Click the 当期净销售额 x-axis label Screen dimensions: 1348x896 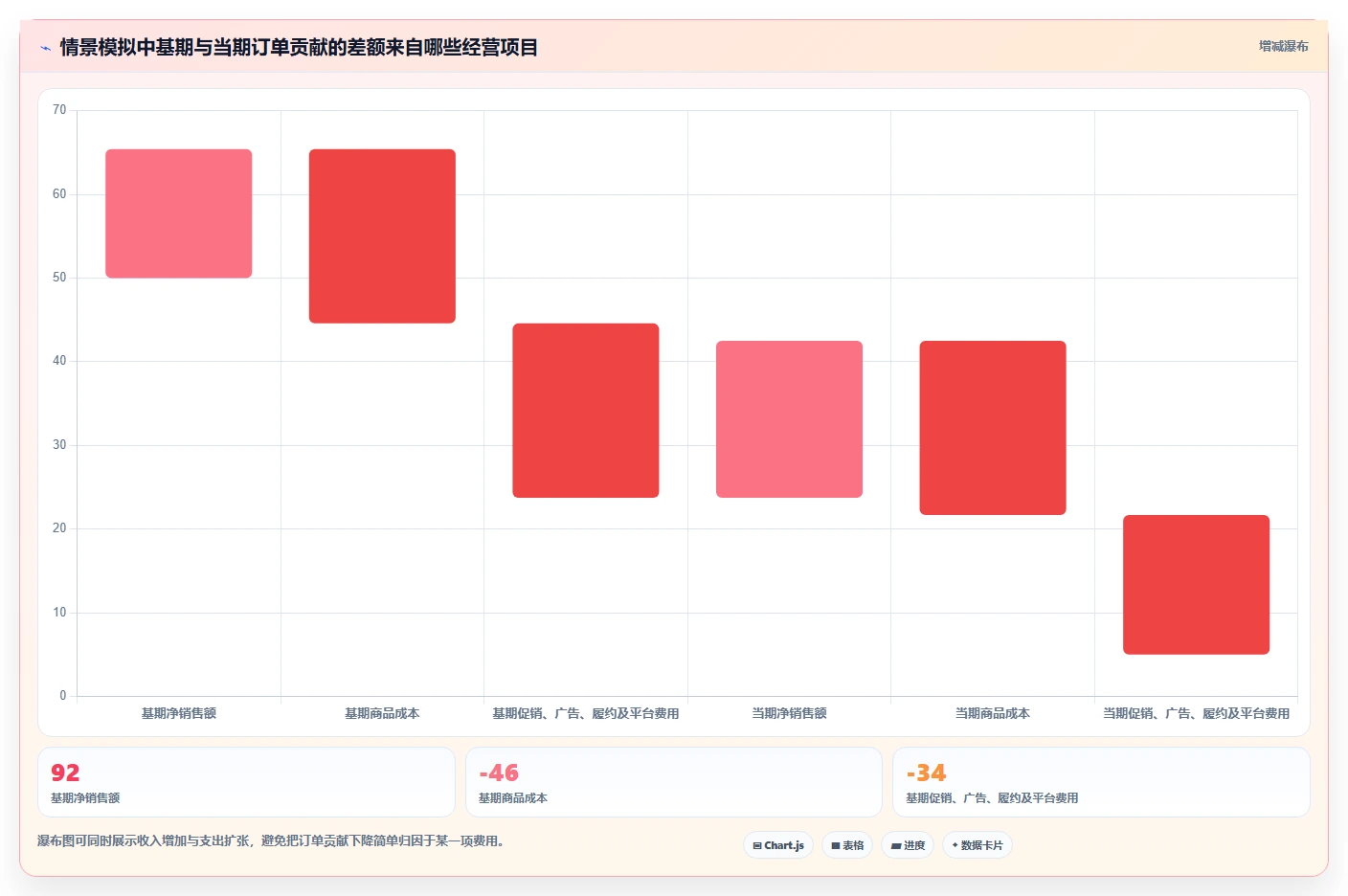pyautogui.click(x=789, y=713)
